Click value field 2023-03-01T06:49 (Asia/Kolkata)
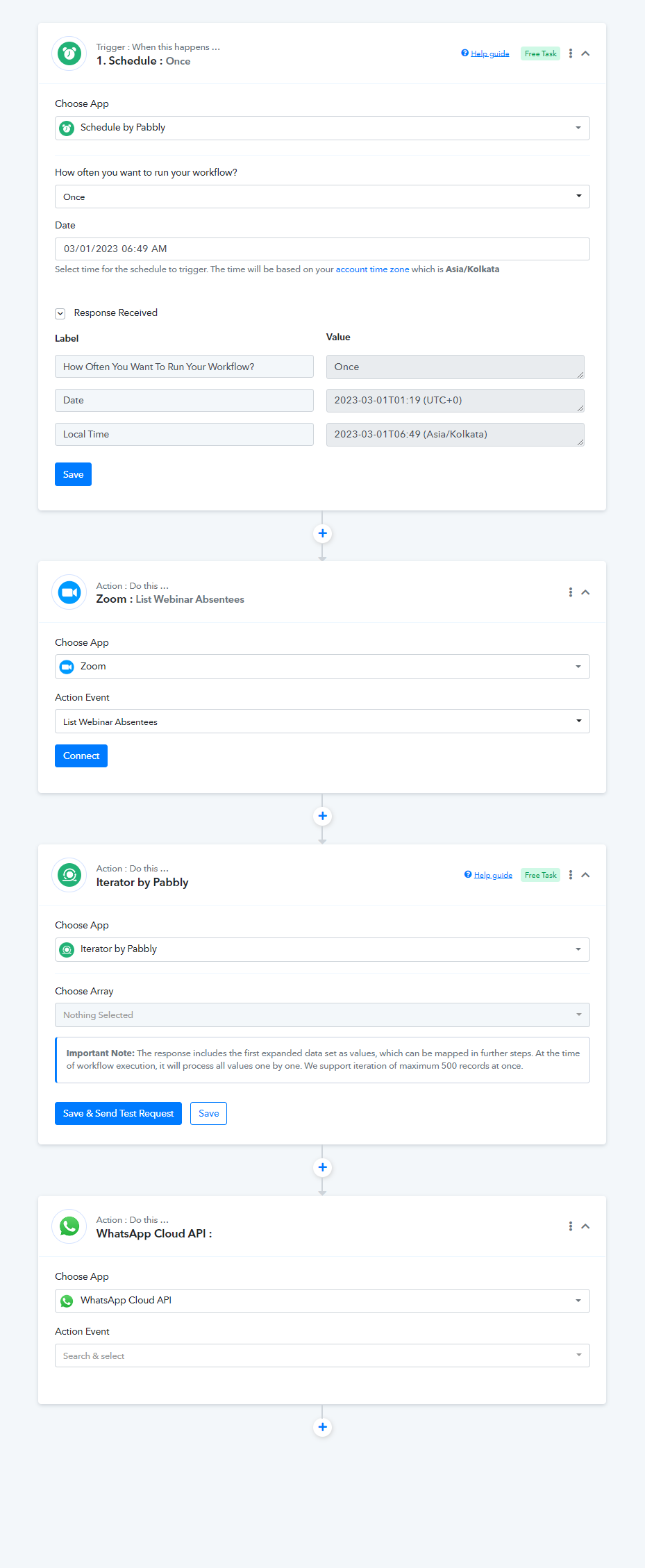The height and width of the screenshot is (1568, 645). 455,434
